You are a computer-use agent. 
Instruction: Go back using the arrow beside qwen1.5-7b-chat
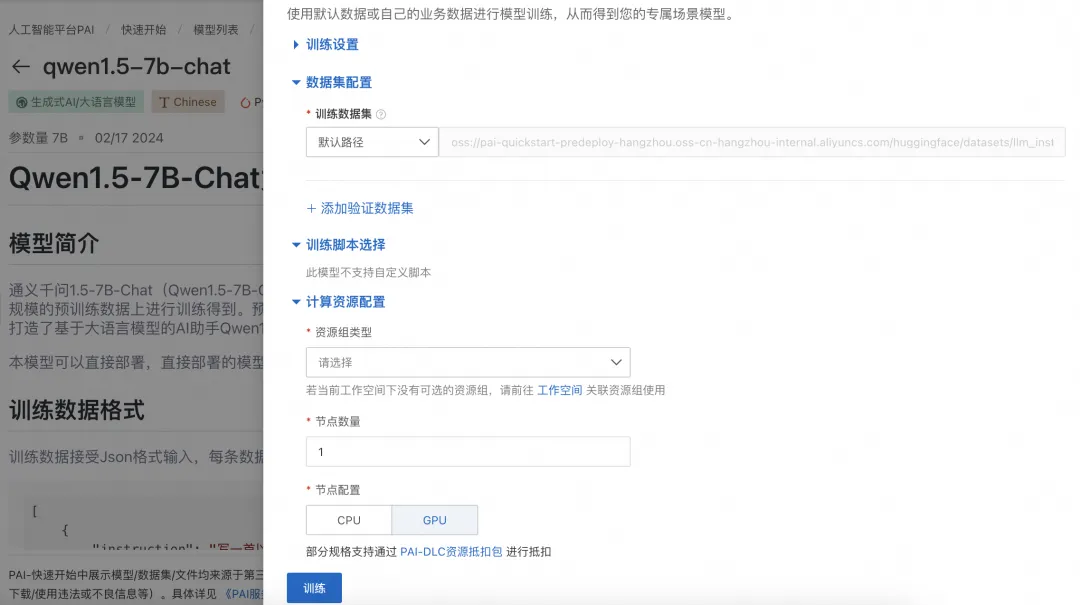(21, 66)
